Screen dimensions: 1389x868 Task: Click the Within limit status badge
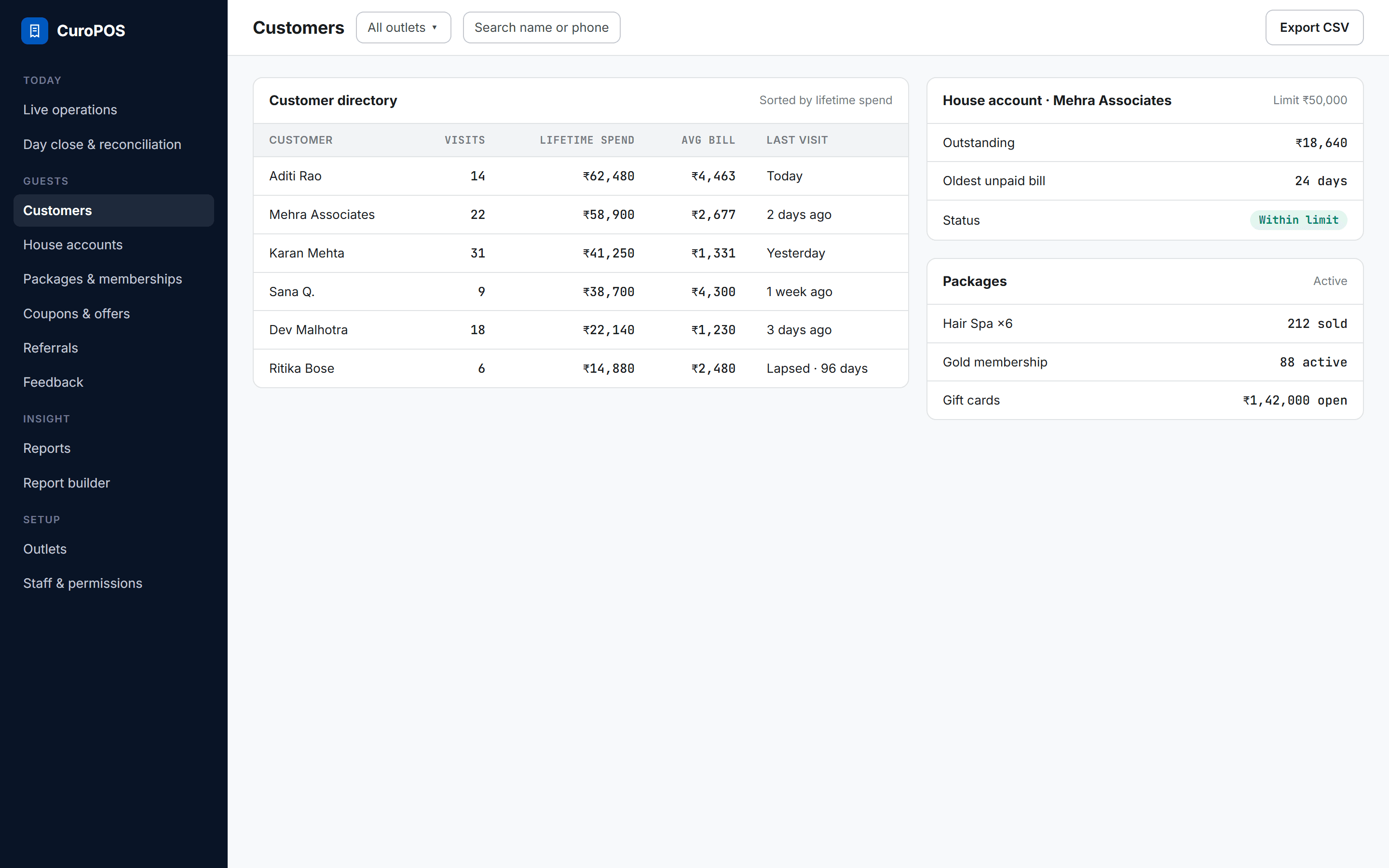(x=1298, y=220)
